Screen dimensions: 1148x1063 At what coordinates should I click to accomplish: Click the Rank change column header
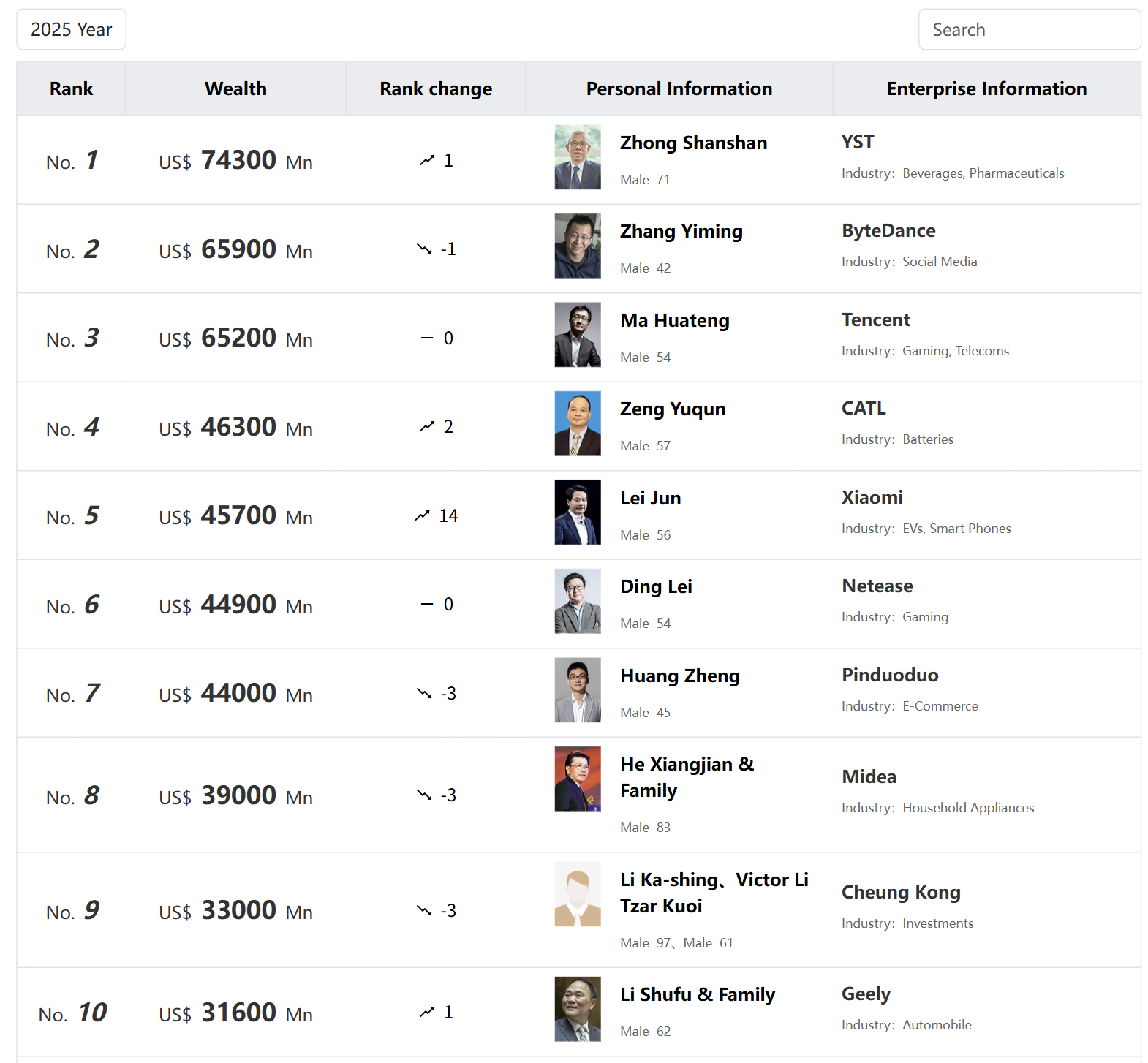[436, 88]
